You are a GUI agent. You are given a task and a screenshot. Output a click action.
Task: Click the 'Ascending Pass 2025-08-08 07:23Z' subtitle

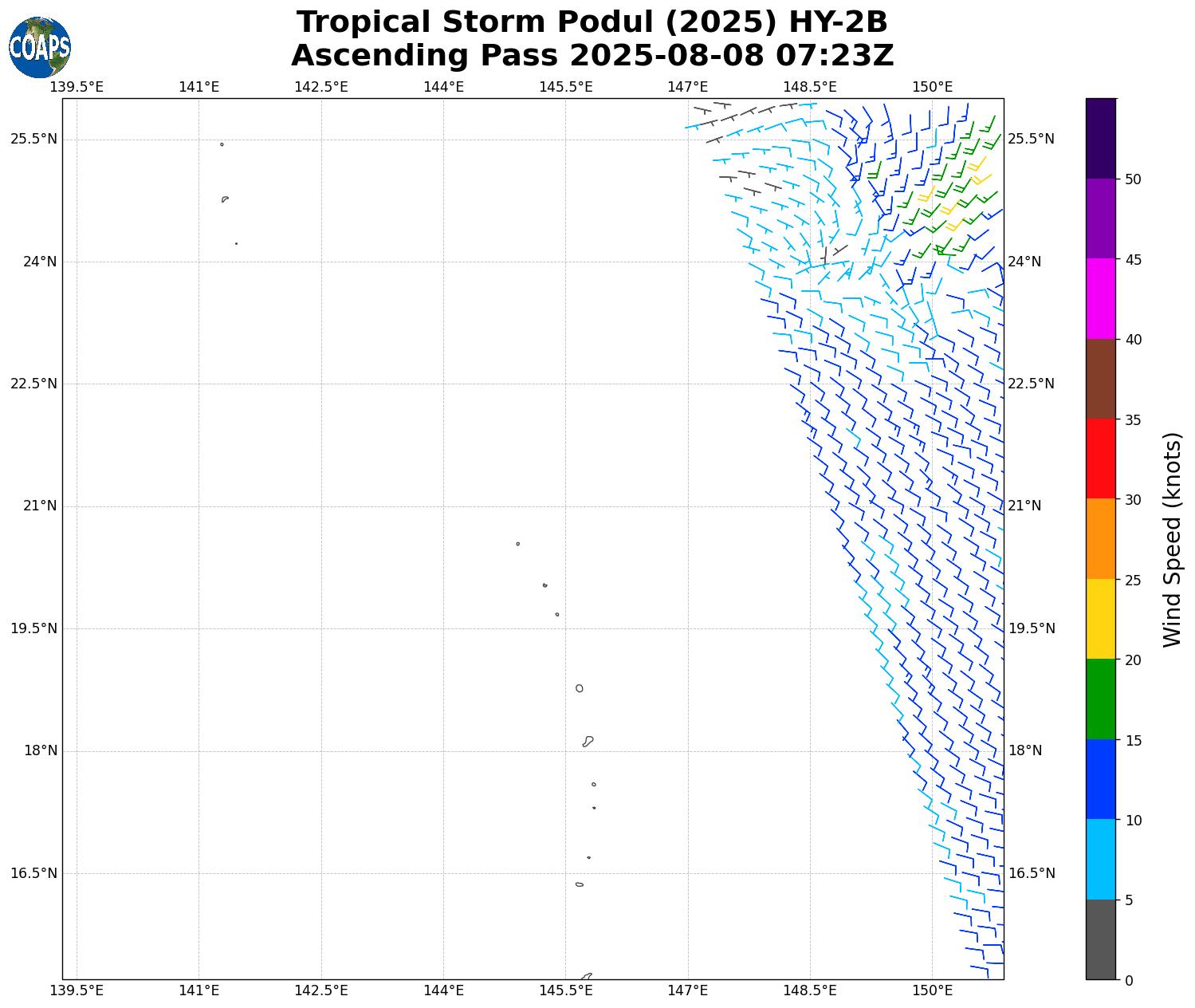coord(592,56)
